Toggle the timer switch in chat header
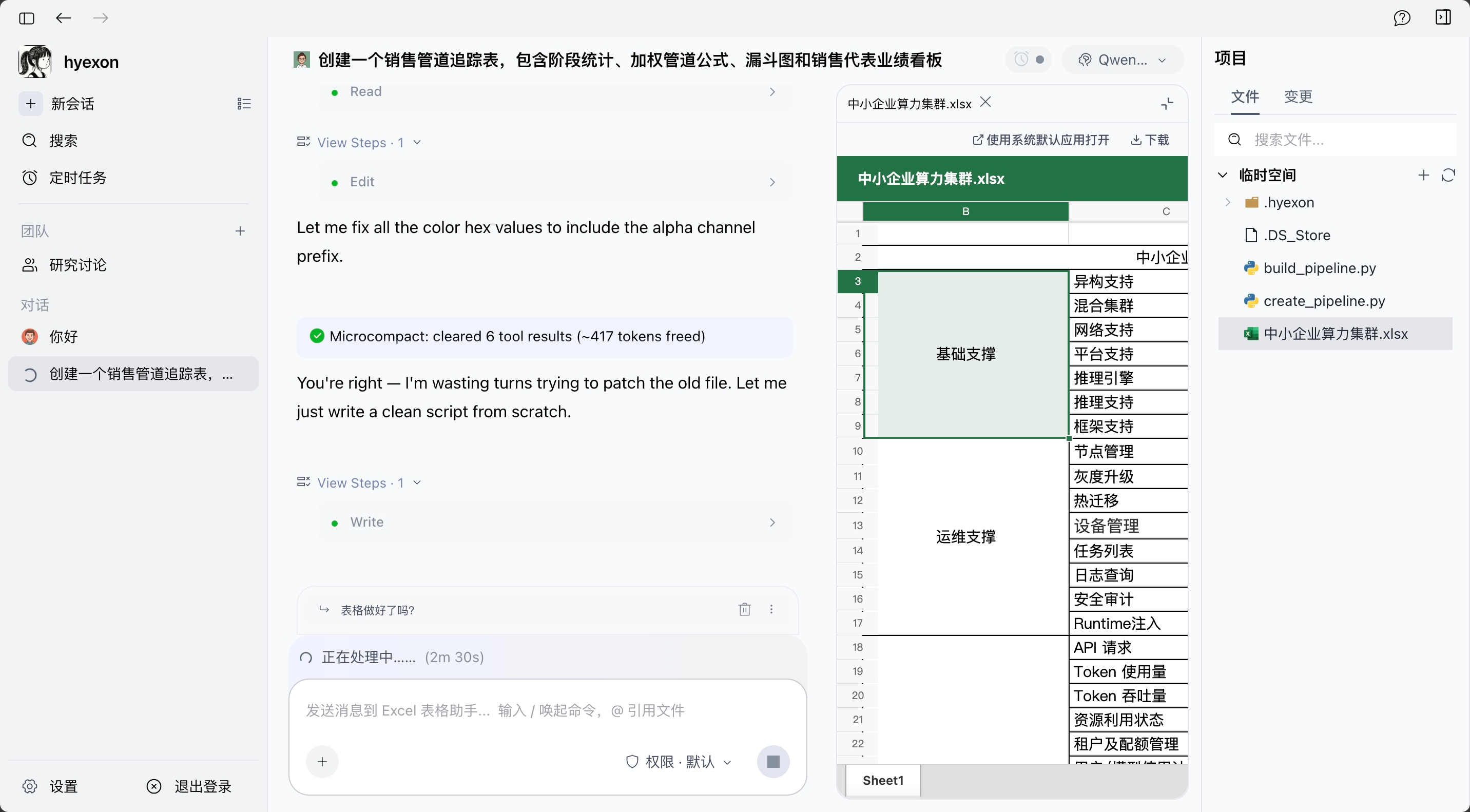Image resolution: width=1470 pixels, height=812 pixels. pyautogui.click(x=1029, y=60)
